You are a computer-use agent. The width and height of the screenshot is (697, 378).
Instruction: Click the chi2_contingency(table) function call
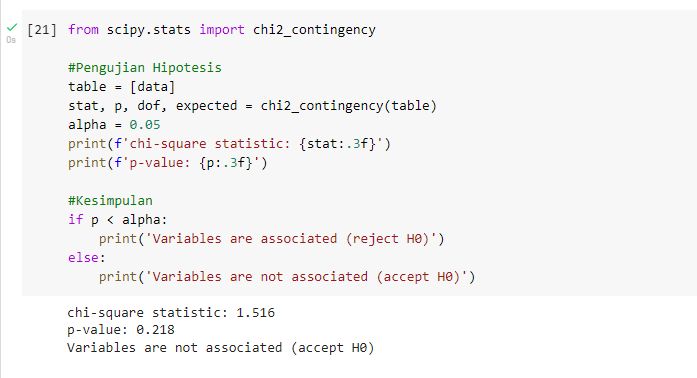(349, 106)
